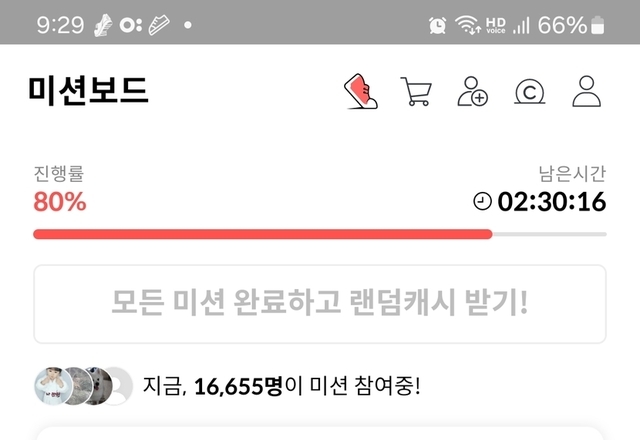Tap the running shoe notification icon
This screenshot has width=640, height=440.
pos(102,25)
